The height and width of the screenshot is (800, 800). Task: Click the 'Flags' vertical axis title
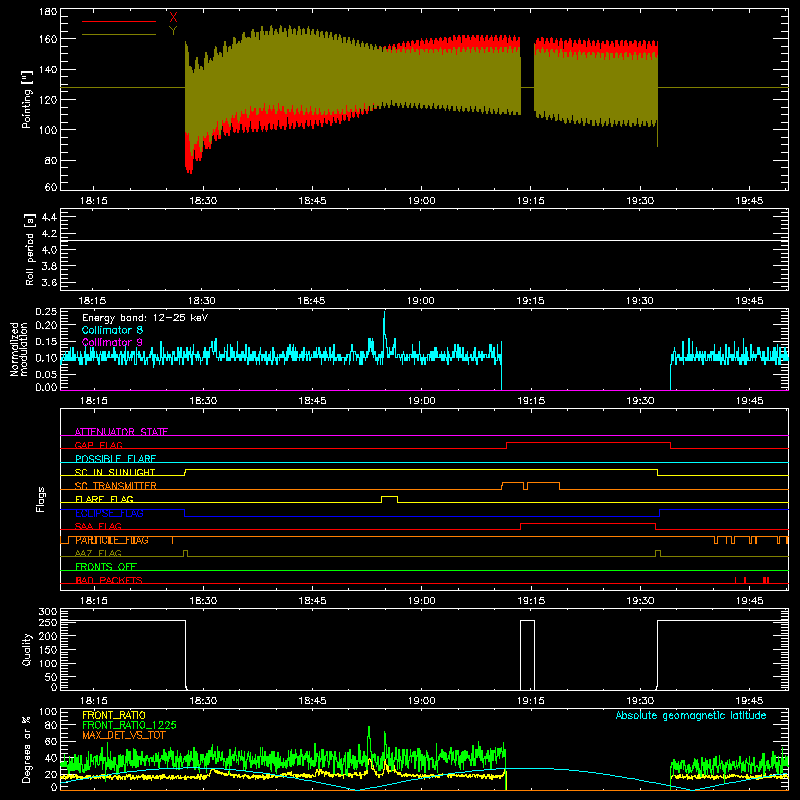(41, 499)
